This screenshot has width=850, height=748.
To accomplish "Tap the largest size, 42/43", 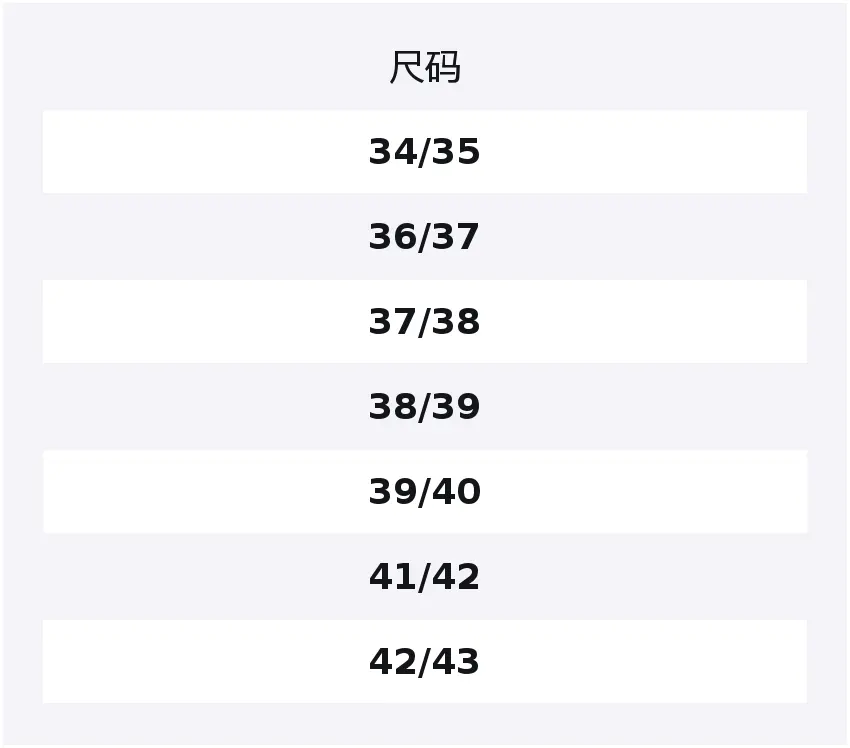I will pyautogui.click(x=424, y=662).
